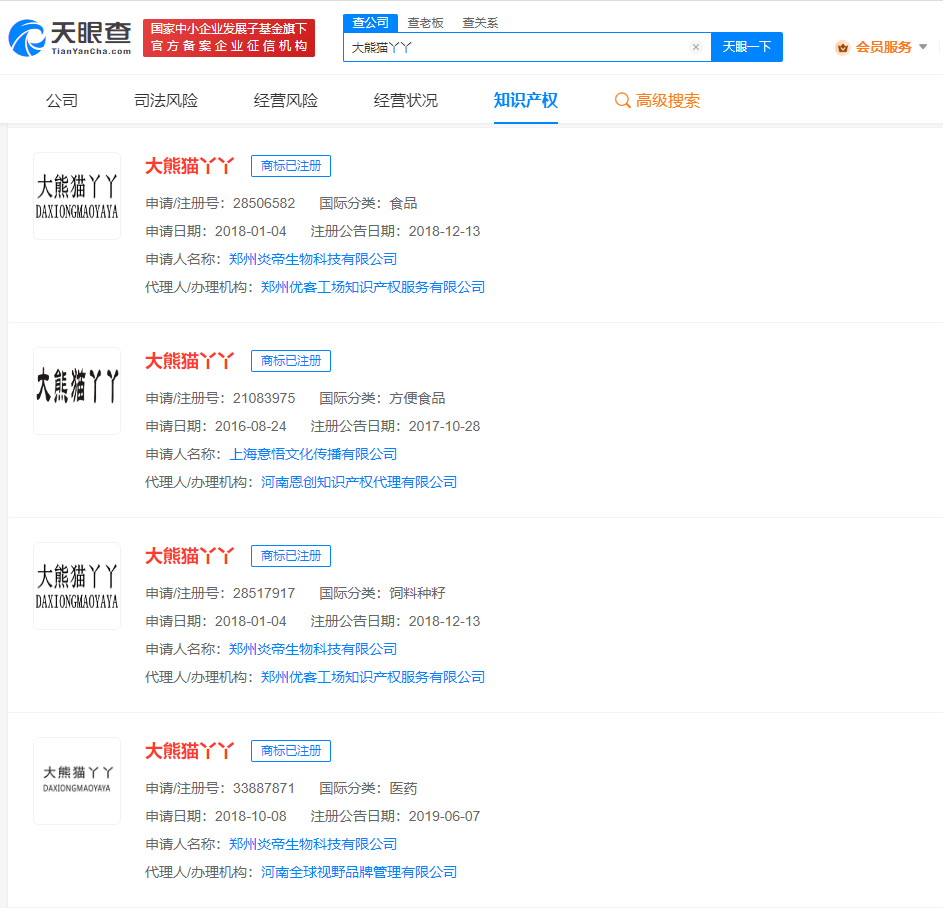The width and height of the screenshot is (943, 908).
Task: Open the trademark image for registration 21083975
Action: pyautogui.click(x=77, y=391)
